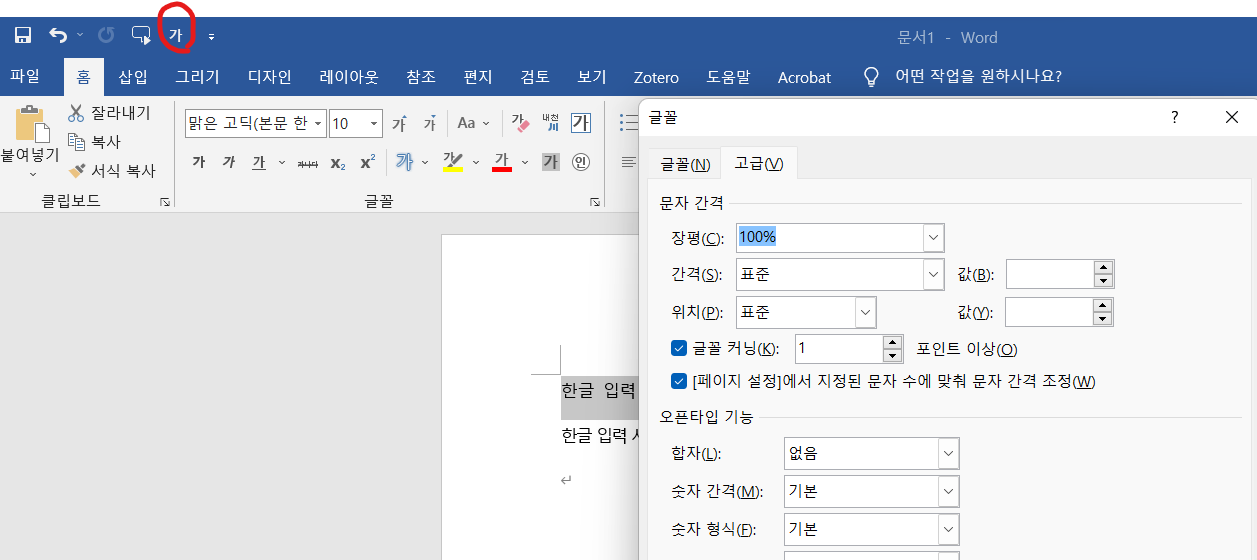1257x560 pixels.
Task: Switch to the Zotero ribbon tab
Action: (x=656, y=77)
